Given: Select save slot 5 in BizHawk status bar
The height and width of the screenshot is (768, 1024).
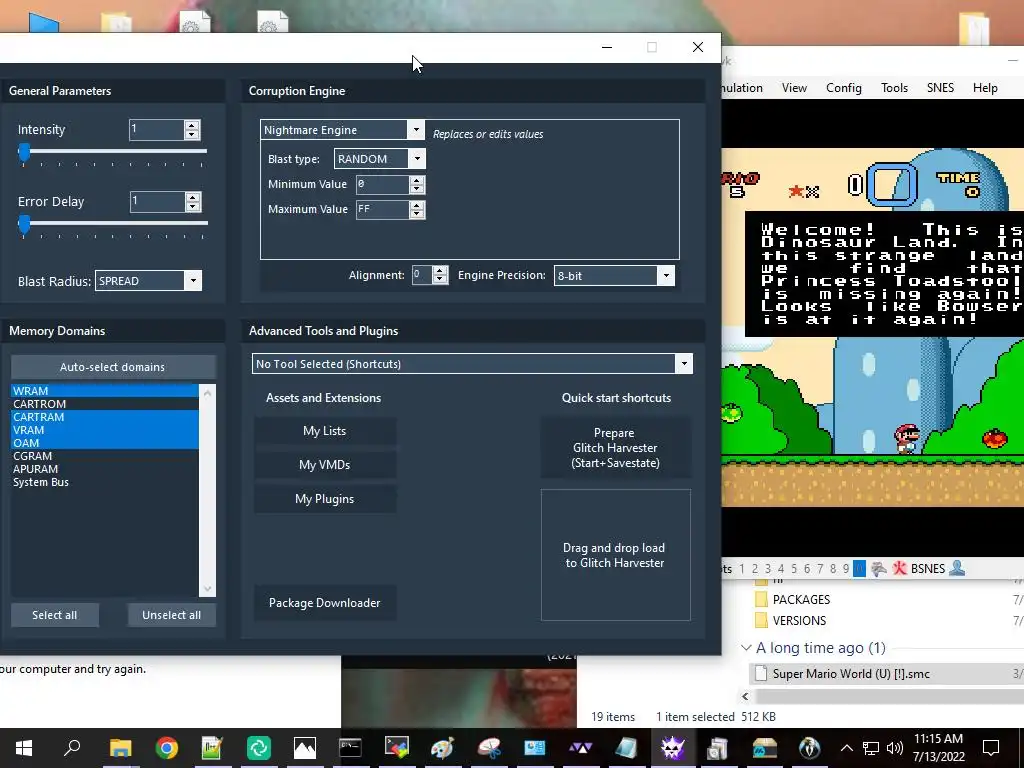Looking at the screenshot, I should [794, 569].
